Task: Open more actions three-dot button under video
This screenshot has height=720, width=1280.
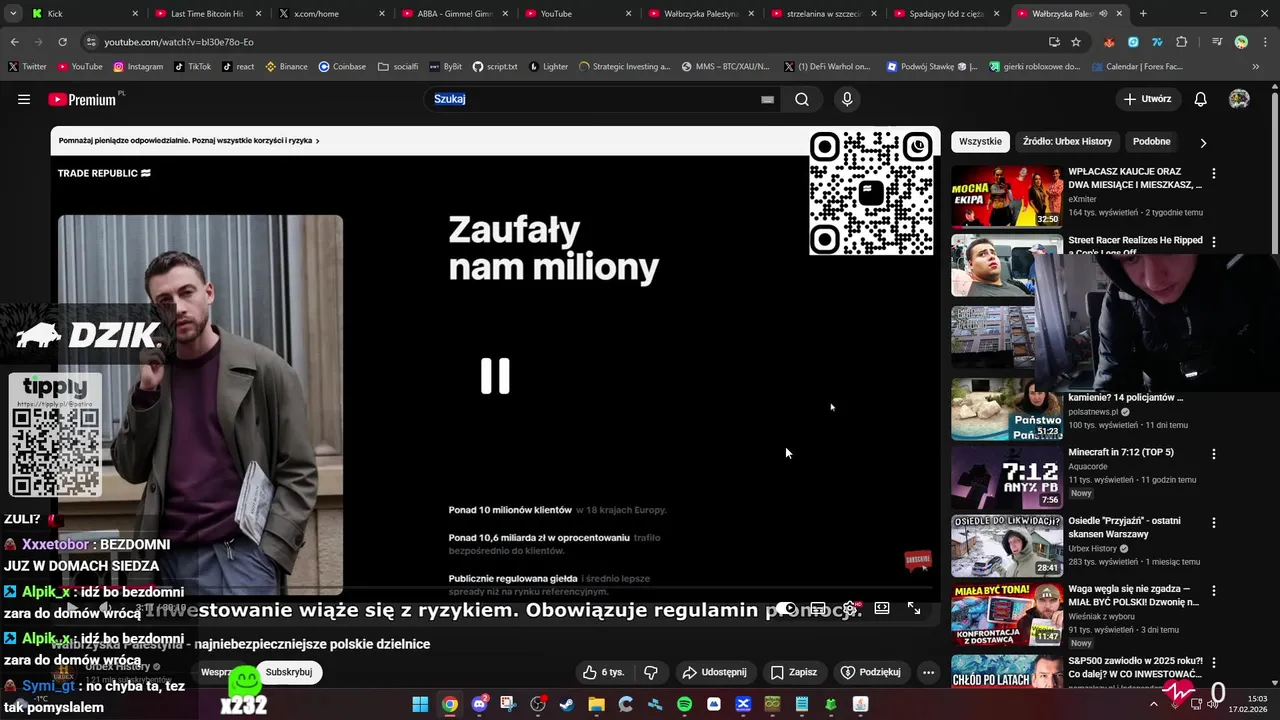Action: 928,672
